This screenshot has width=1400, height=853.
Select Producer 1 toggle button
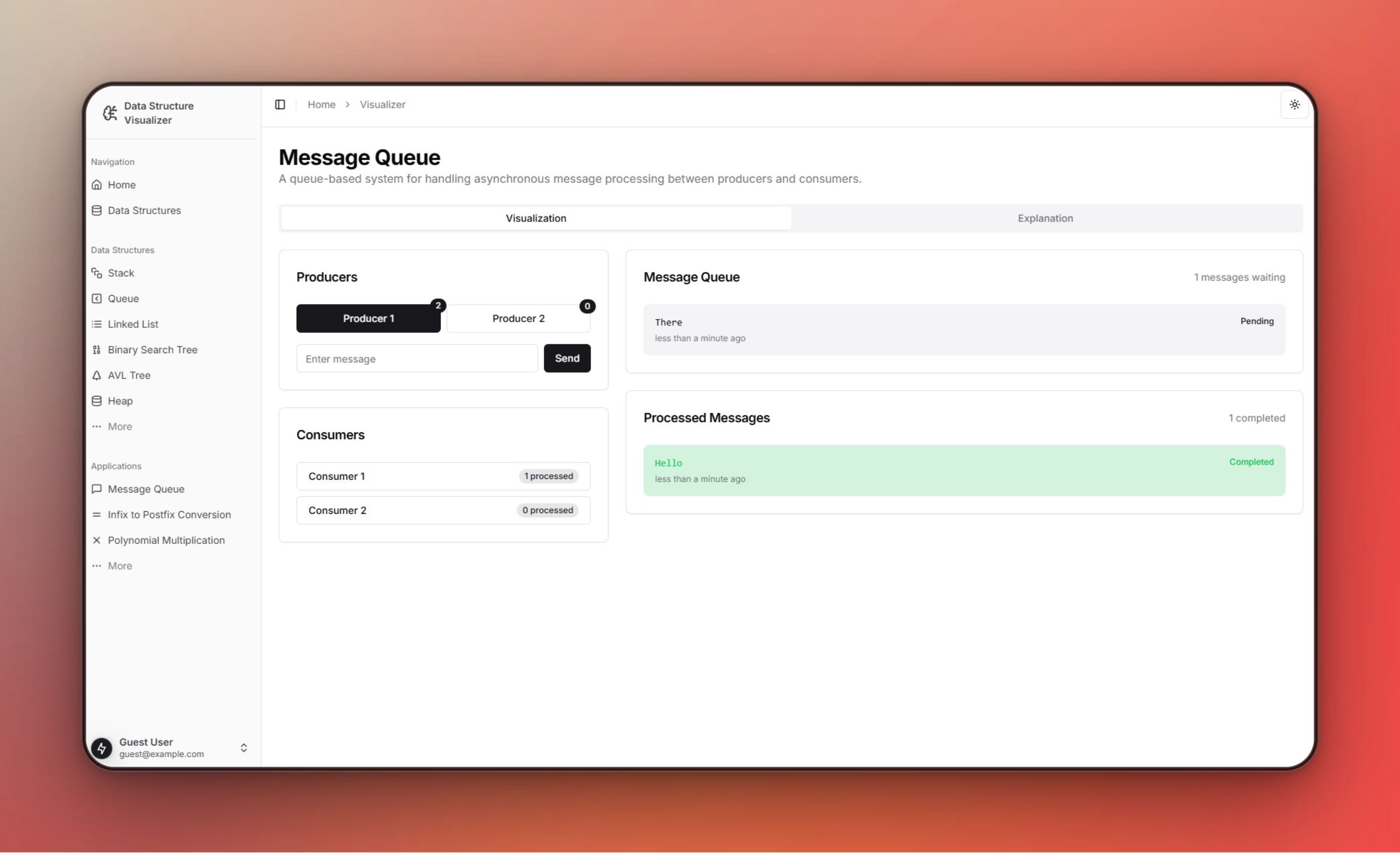[x=368, y=318]
